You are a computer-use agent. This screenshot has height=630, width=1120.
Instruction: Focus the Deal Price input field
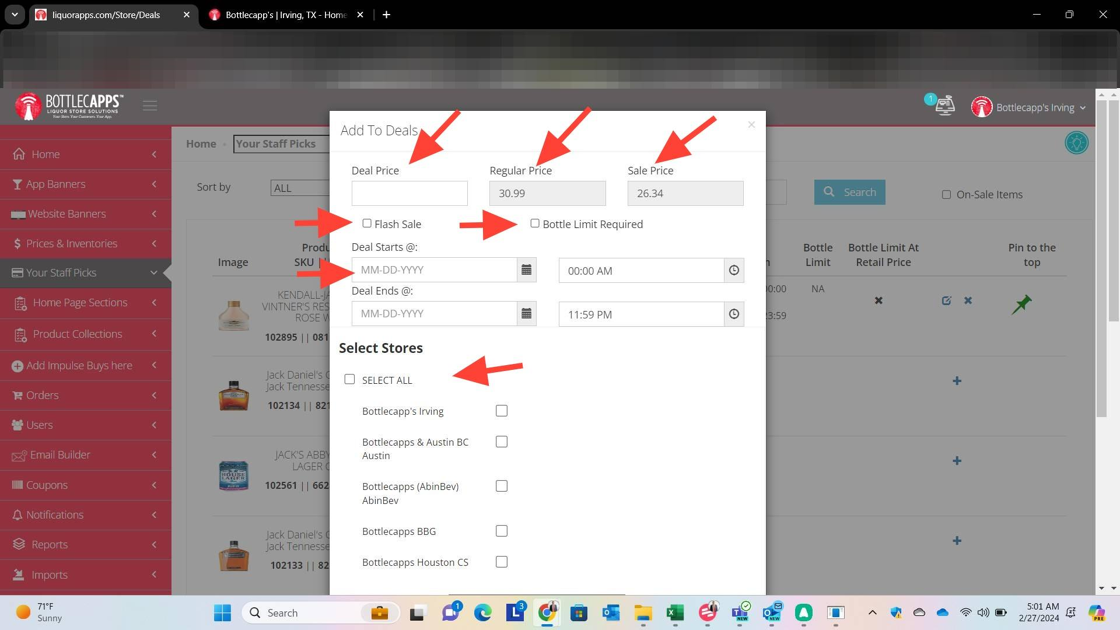pyautogui.click(x=409, y=193)
